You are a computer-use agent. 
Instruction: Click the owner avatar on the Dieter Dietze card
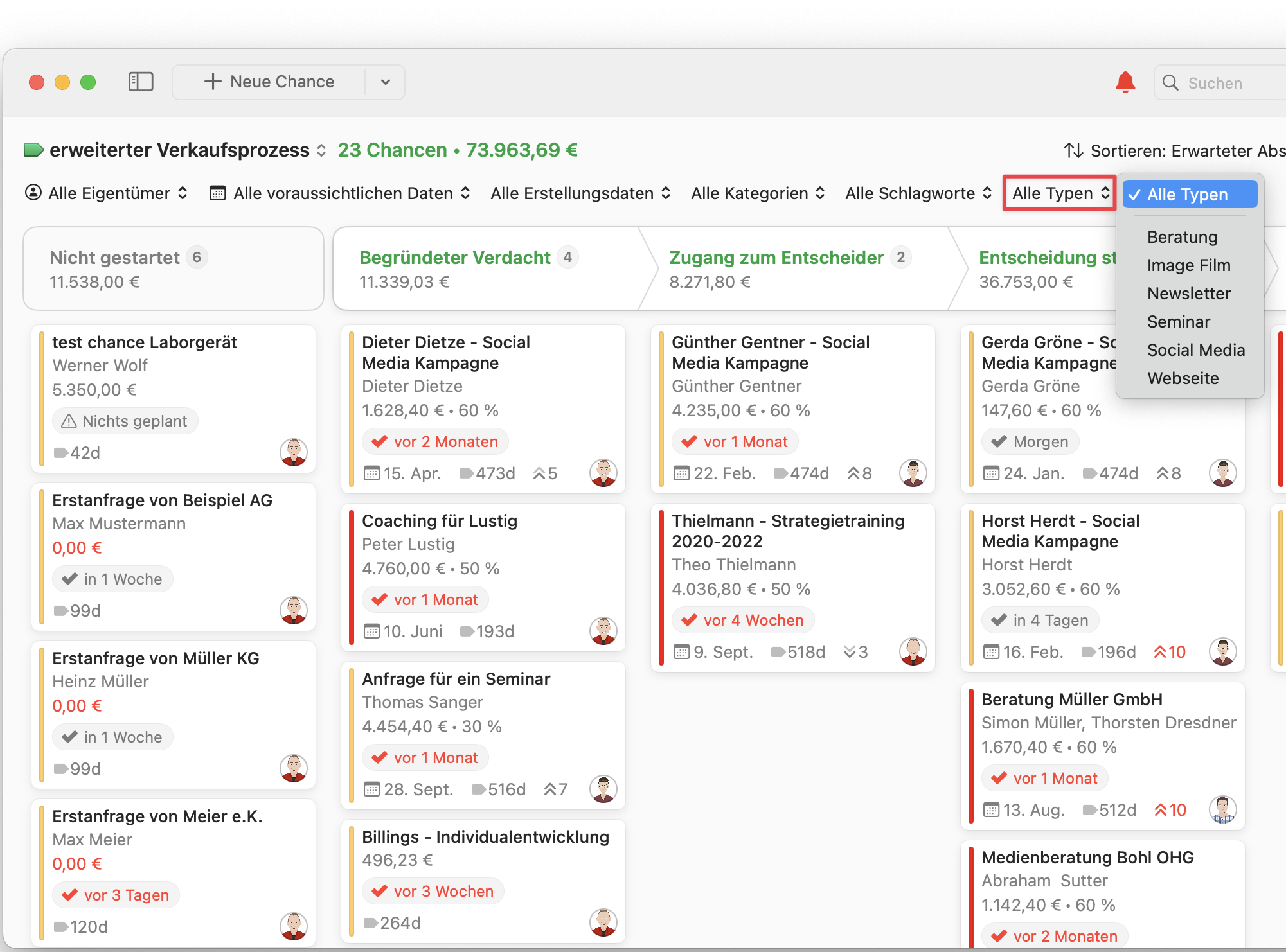[603, 472]
